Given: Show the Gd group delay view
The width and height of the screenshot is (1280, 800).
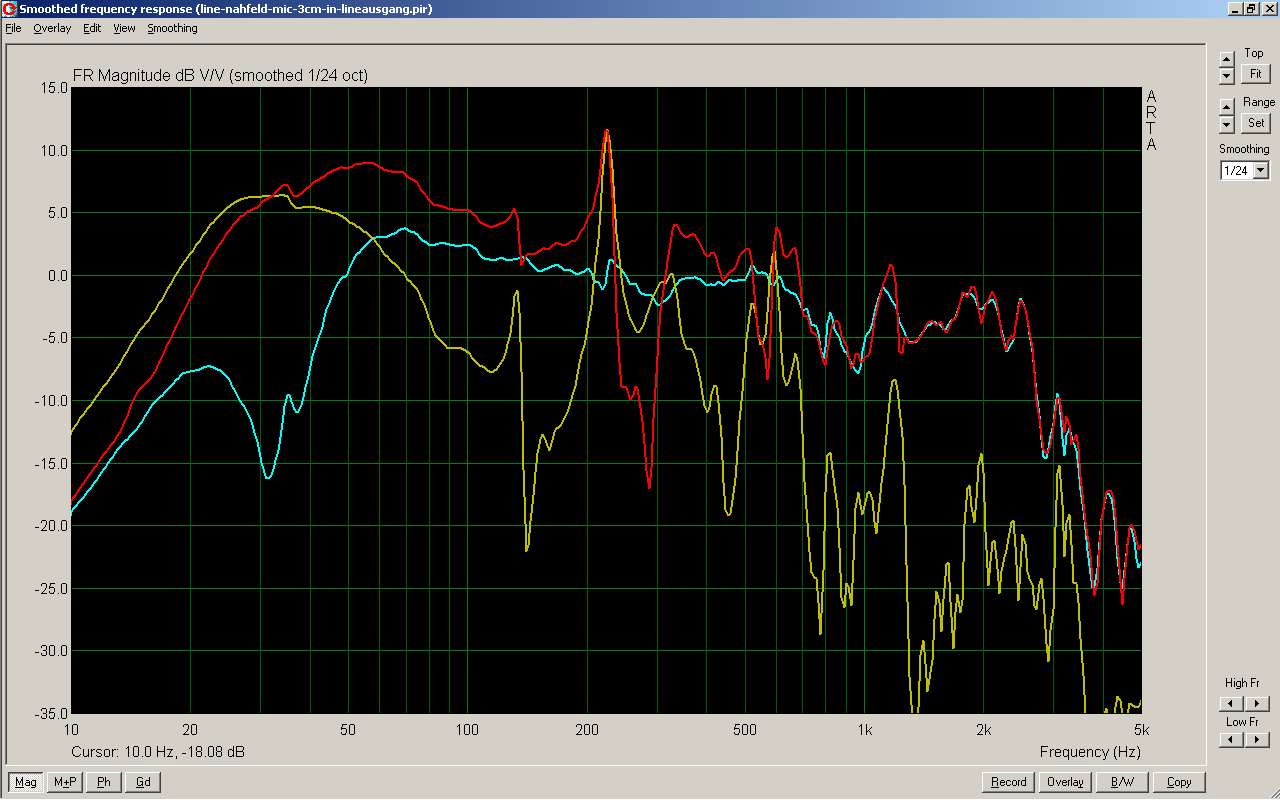Looking at the screenshot, I should click(x=143, y=782).
